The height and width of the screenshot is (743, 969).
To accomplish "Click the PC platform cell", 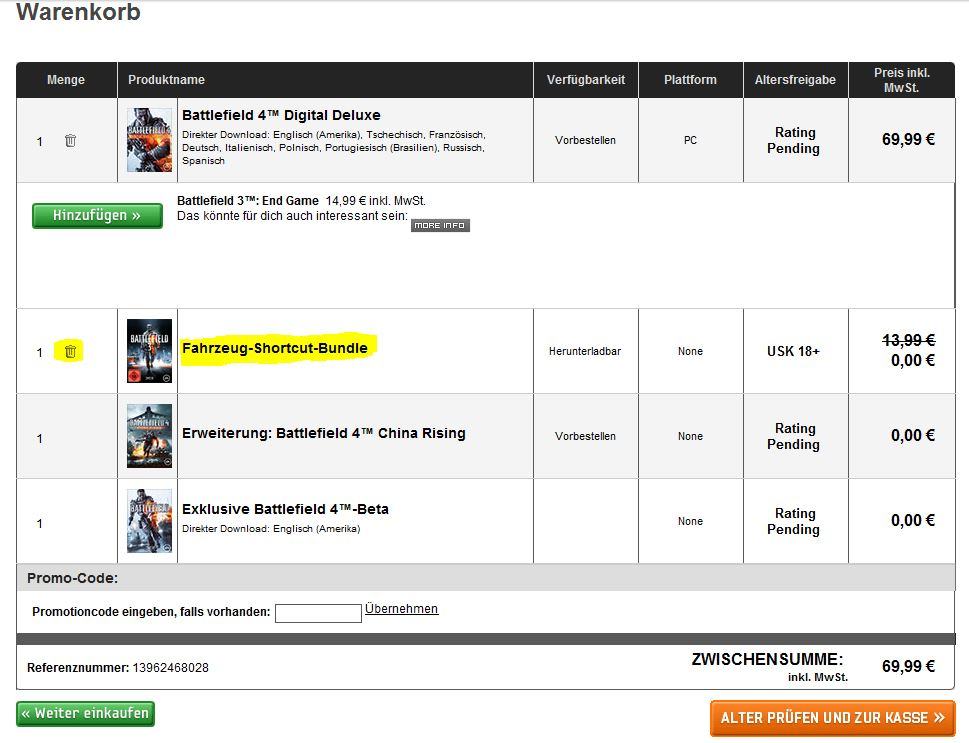I will tap(690, 140).
